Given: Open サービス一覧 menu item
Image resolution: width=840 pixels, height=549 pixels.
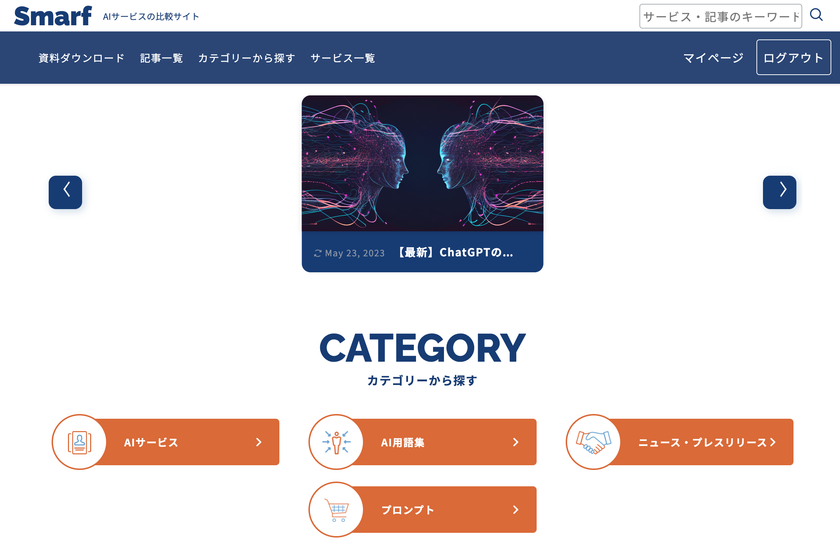Looking at the screenshot, I should point(342,58).
